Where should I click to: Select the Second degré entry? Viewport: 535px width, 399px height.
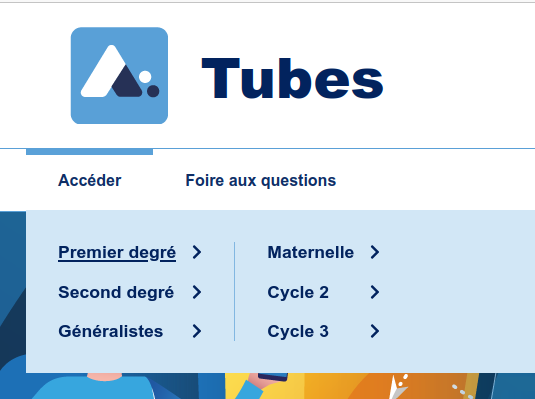click(x=116, y=293)
